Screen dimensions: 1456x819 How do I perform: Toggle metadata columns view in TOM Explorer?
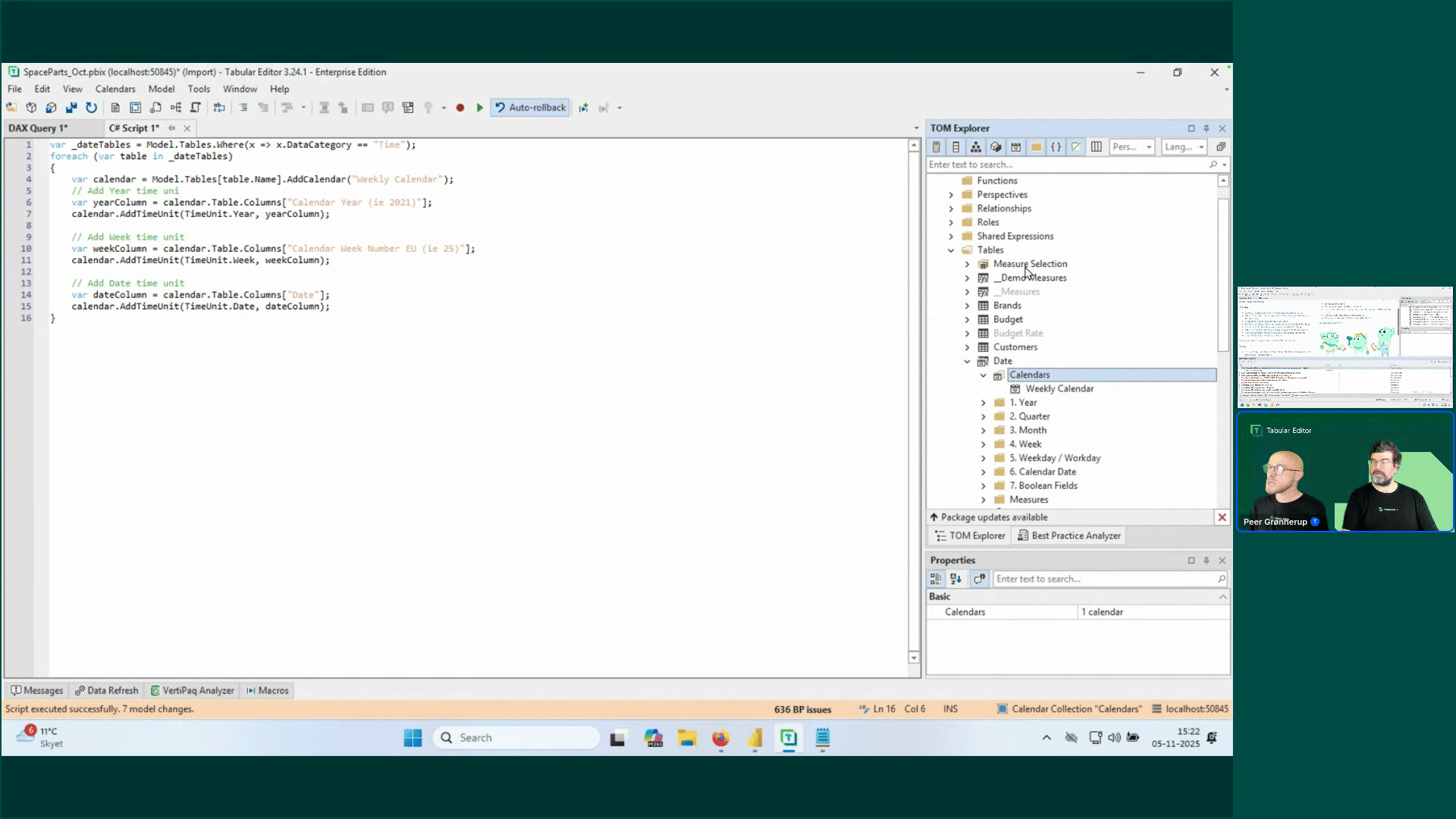coord(1096,147)
